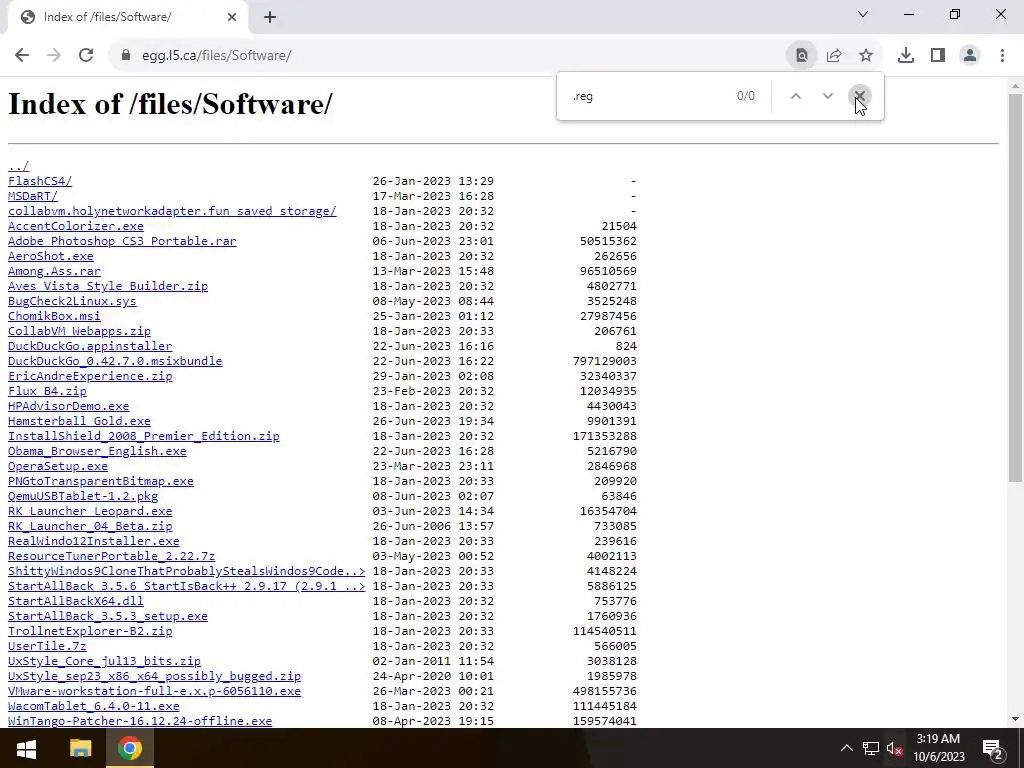Download TrollnetExplorer-B2.zip
This screenshot has width=1024, height=768.
pos(90,632)
